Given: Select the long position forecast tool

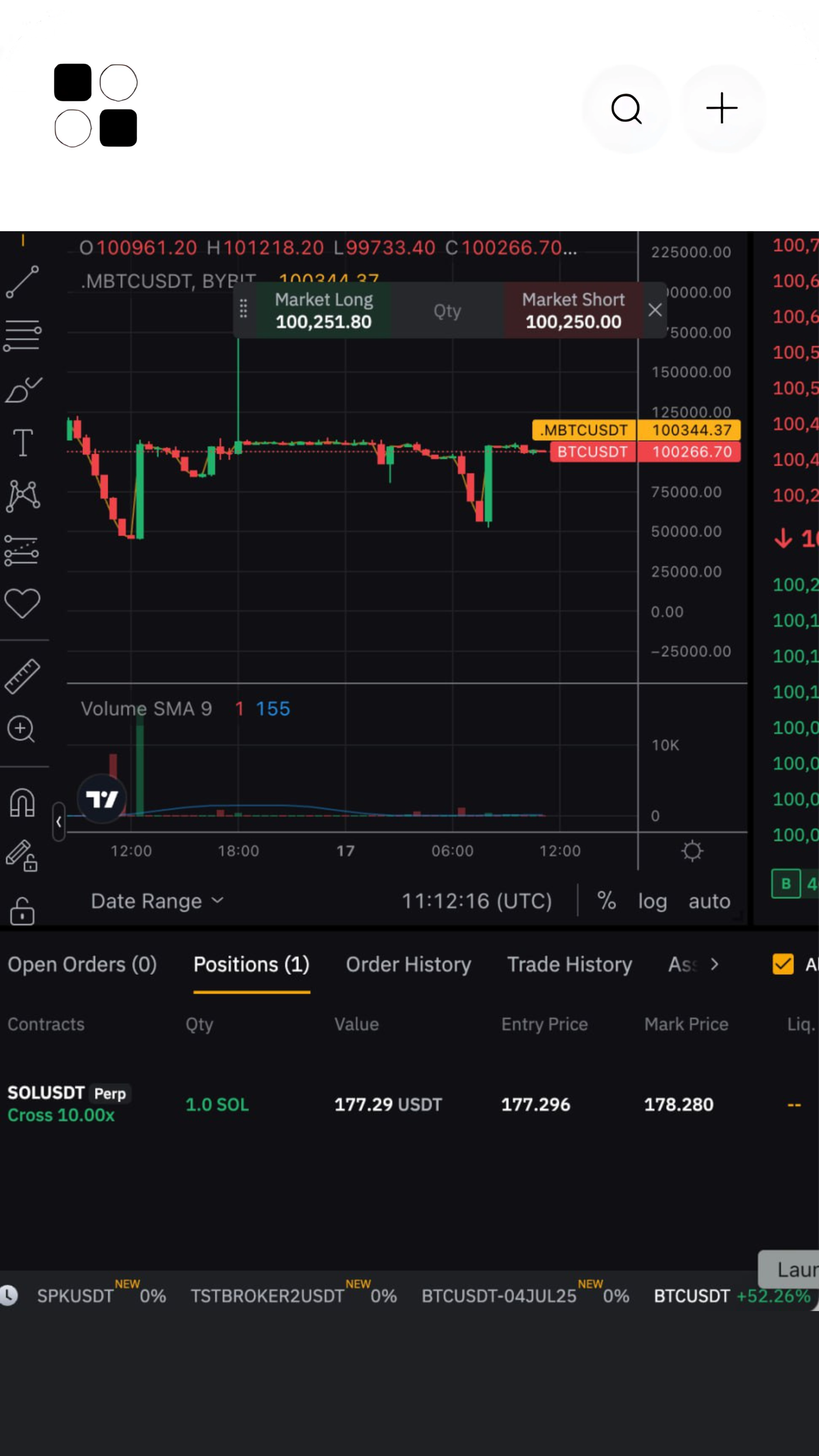Looking at the screenshot, I should click(x=21, y=550).
